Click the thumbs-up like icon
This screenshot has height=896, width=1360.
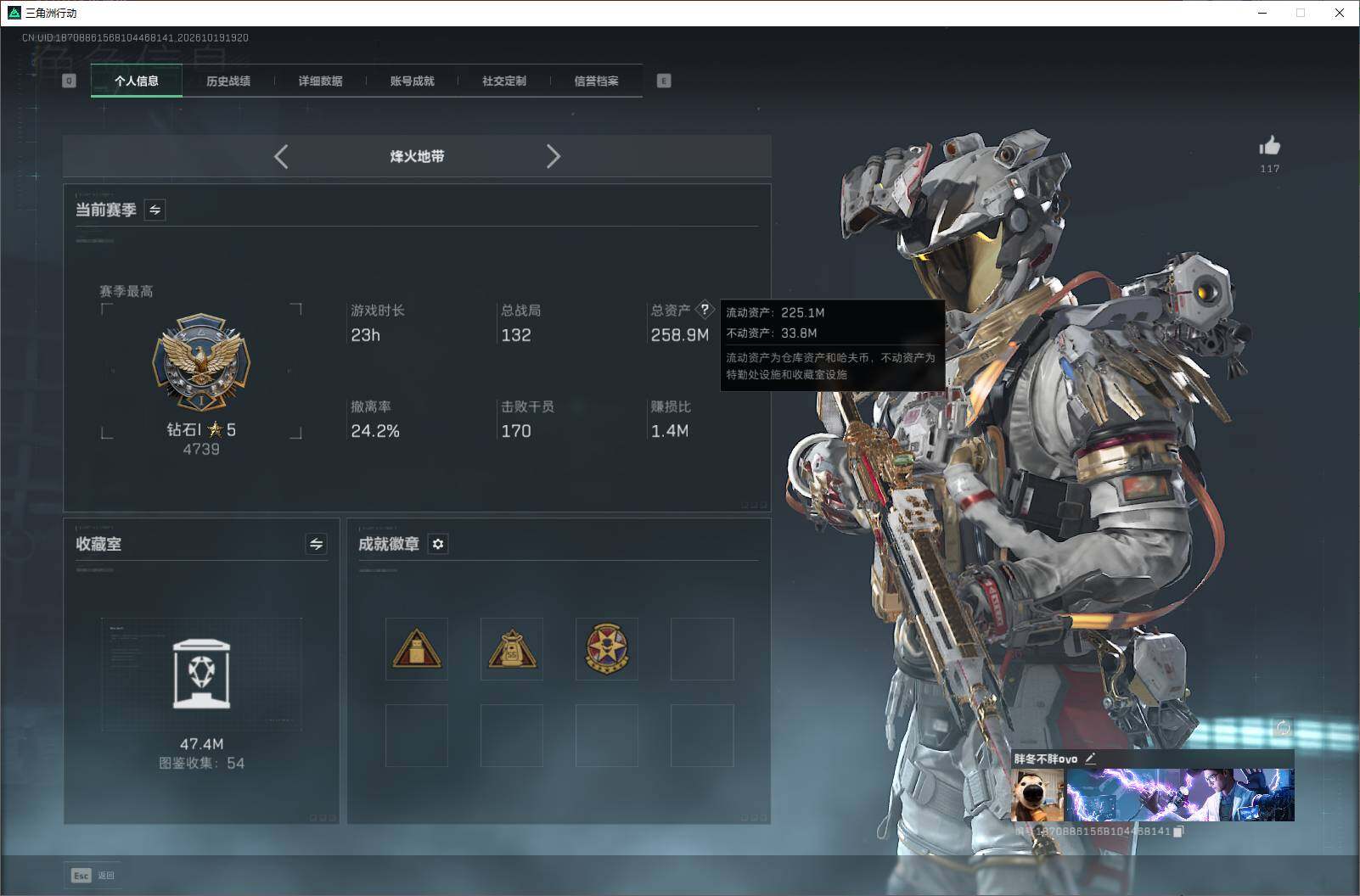(x=1270, y=145)
